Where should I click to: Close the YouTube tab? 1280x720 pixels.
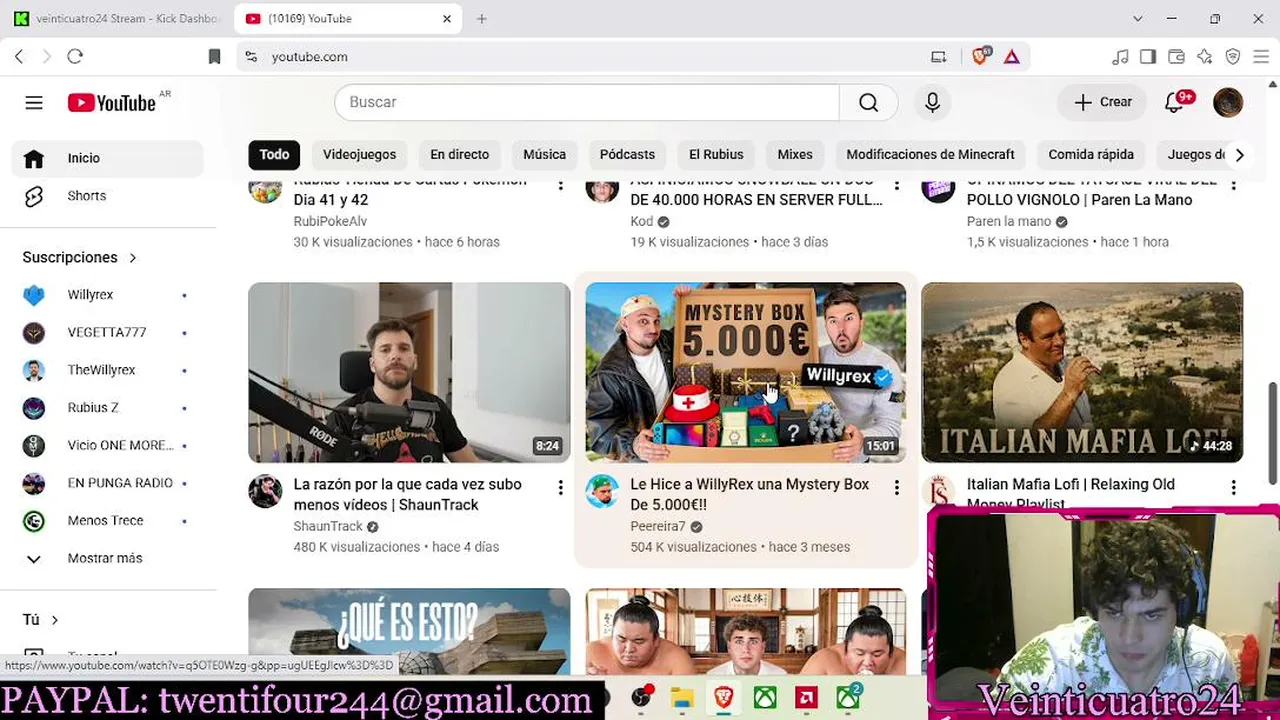pos(447,19)
